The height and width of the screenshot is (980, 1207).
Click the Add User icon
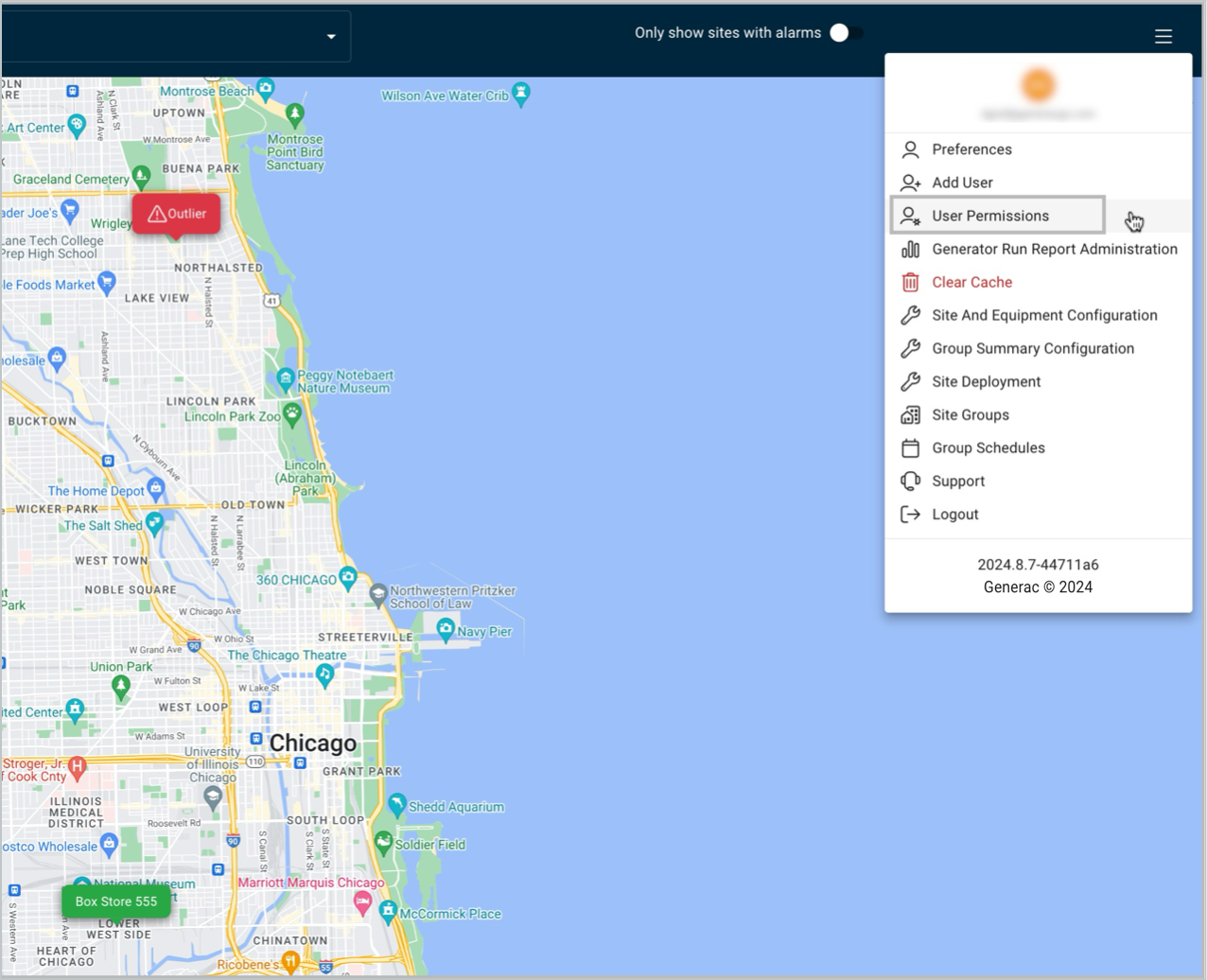(910, 183)
